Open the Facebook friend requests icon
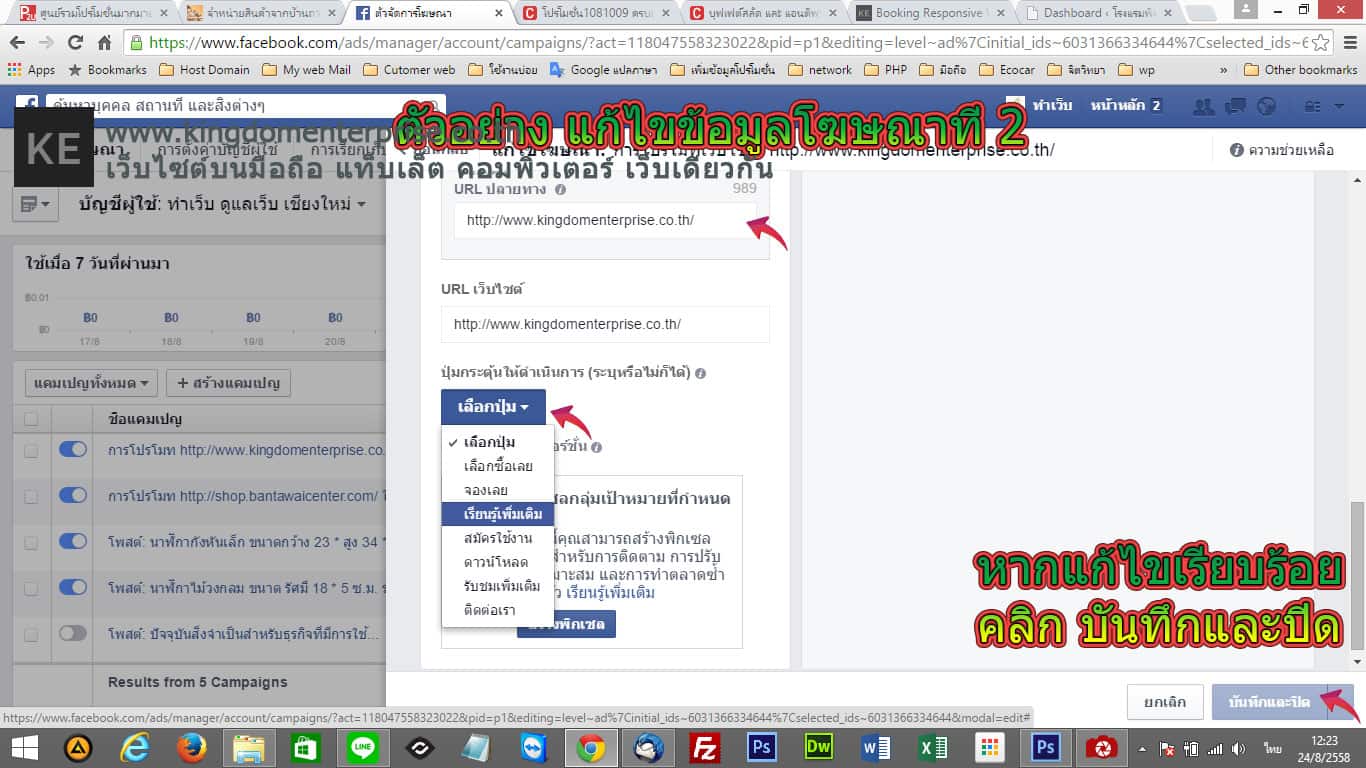Viewport: 1366px width, 768px height. point(1205,106)
